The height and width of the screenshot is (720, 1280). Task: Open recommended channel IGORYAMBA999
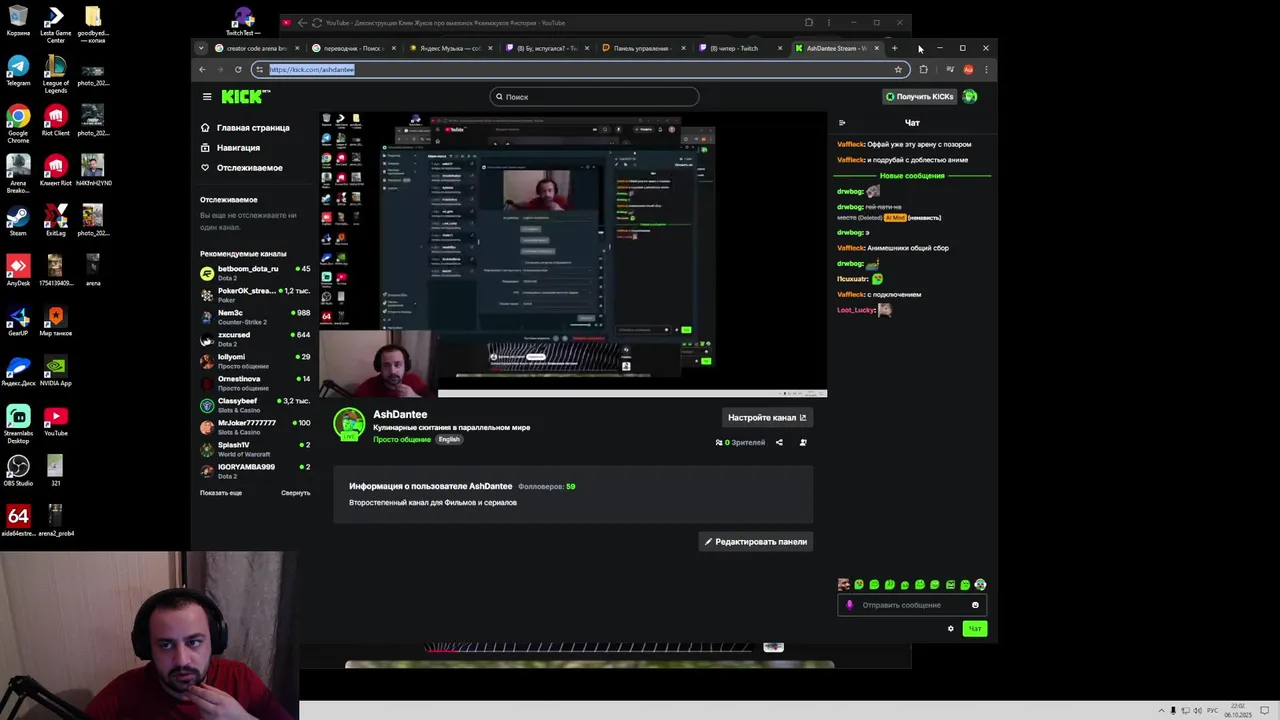click(x=255, y=471)
